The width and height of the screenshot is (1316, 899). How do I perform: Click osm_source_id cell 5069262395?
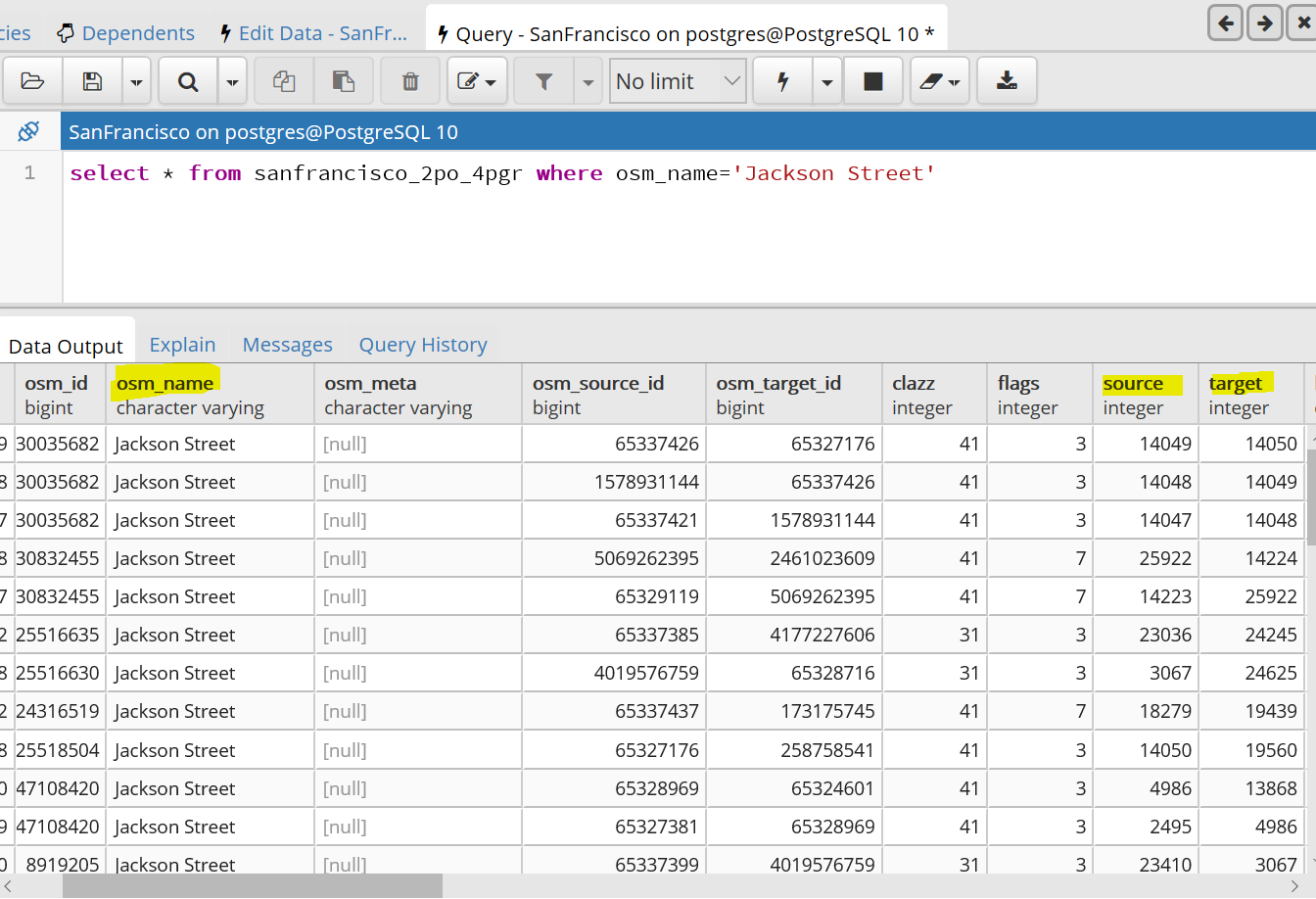pyautogui.click(x=613, y=558)
